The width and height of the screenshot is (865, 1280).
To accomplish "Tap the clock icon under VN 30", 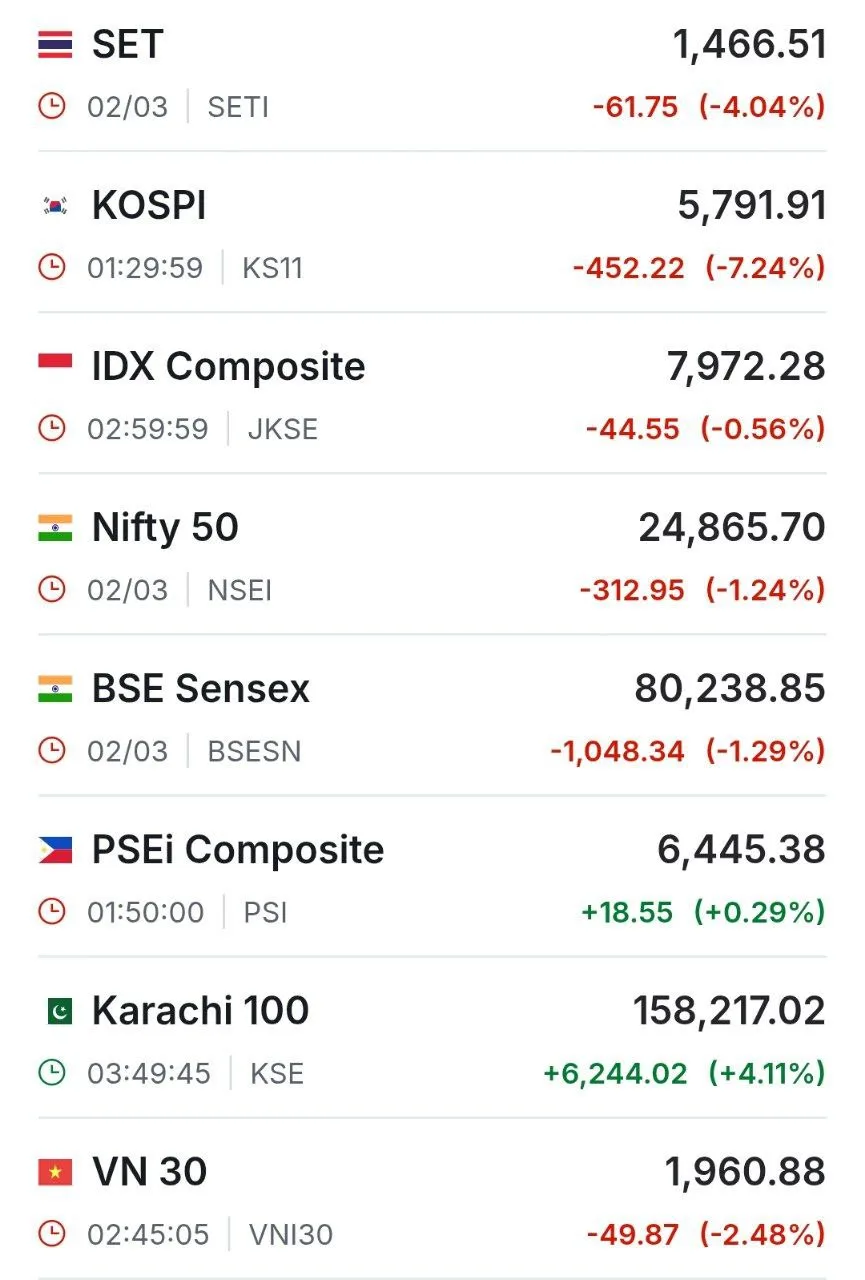I will pyautogui.click(x=52, y=1235).
